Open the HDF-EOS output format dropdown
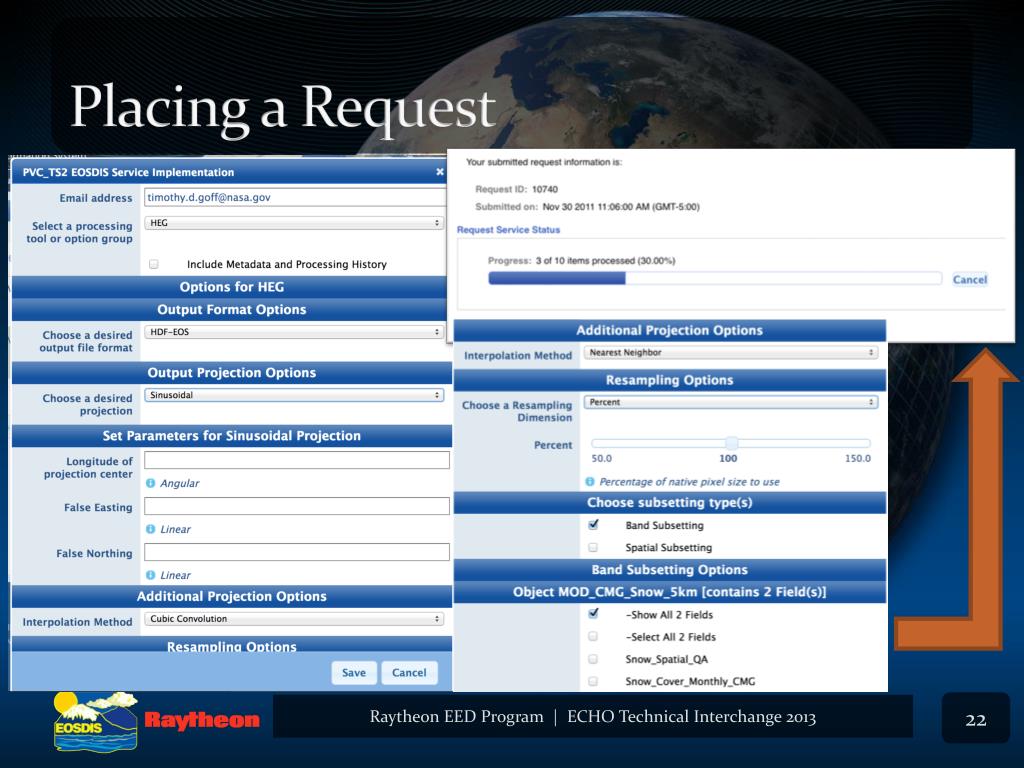 click(x=294, y=331)
